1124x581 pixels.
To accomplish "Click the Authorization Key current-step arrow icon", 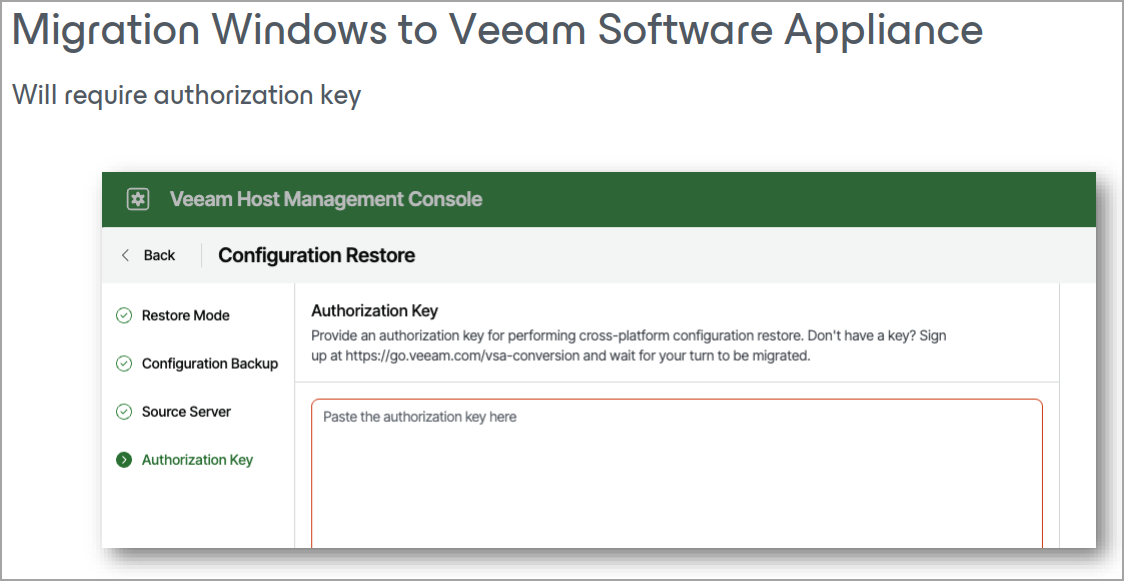I will [x=124, y=460].
